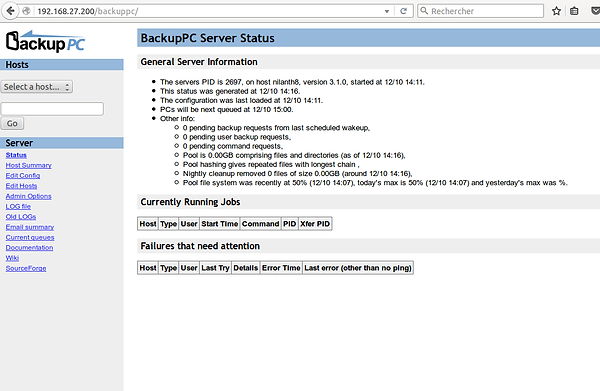Click the Details column header

coord(246,268)
